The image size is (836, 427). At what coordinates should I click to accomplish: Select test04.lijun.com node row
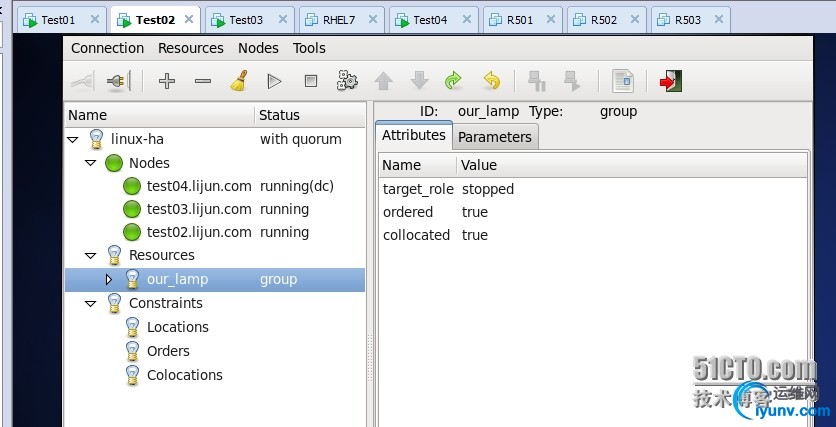[215, 186]
